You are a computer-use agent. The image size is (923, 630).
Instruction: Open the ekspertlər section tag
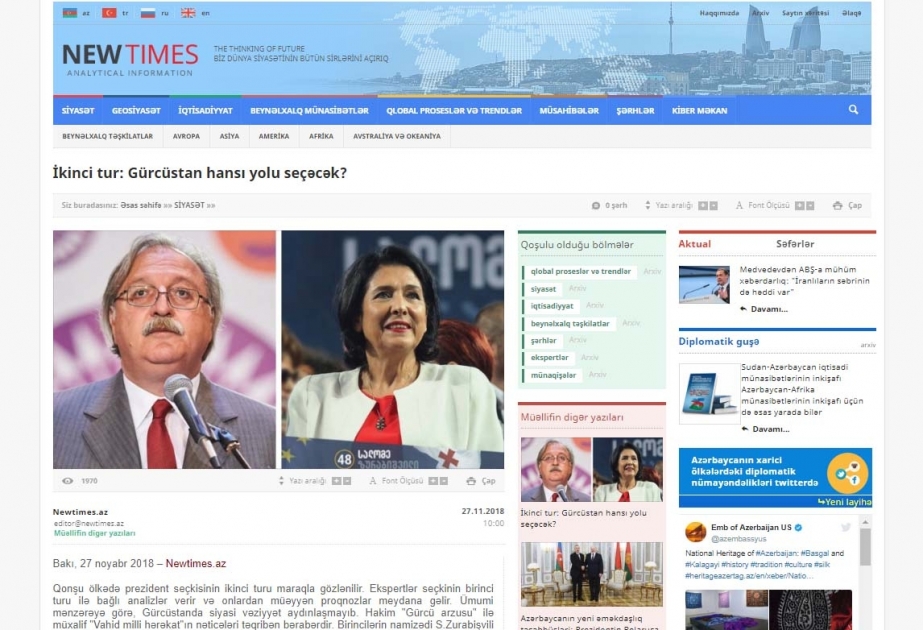[x=549, y=357]
